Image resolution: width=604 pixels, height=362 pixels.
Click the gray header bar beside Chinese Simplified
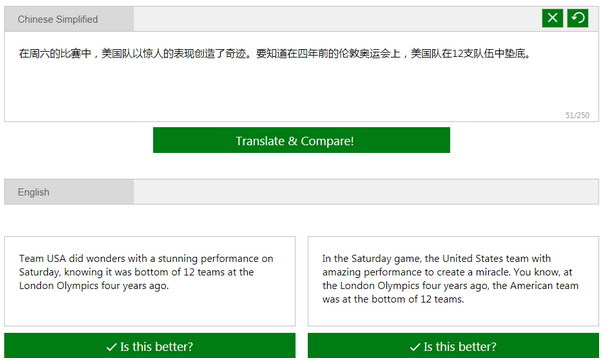point(337,19)
